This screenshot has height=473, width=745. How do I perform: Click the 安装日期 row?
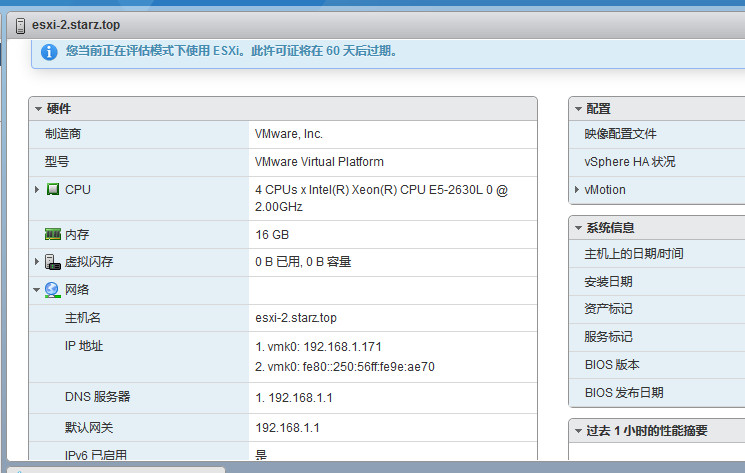[657, 282]
